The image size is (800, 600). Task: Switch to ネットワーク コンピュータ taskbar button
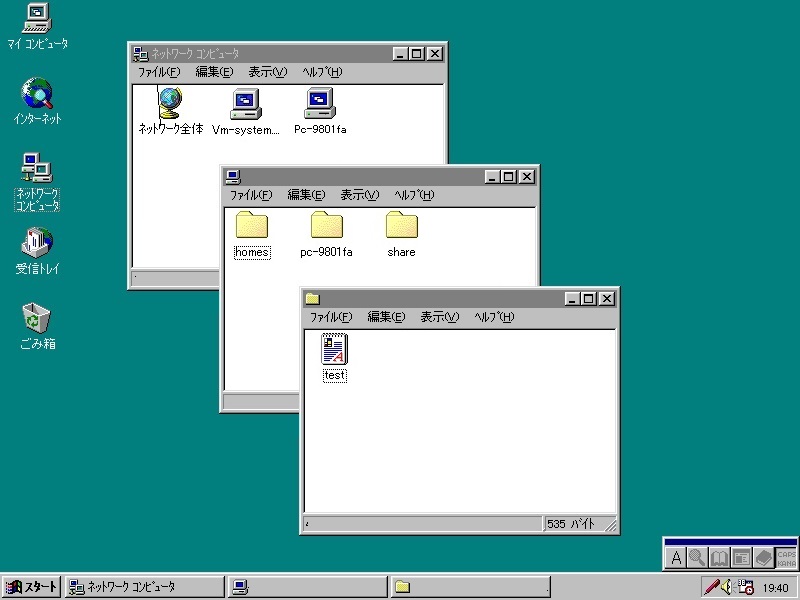pyautogui.click(x=144, y=587)
